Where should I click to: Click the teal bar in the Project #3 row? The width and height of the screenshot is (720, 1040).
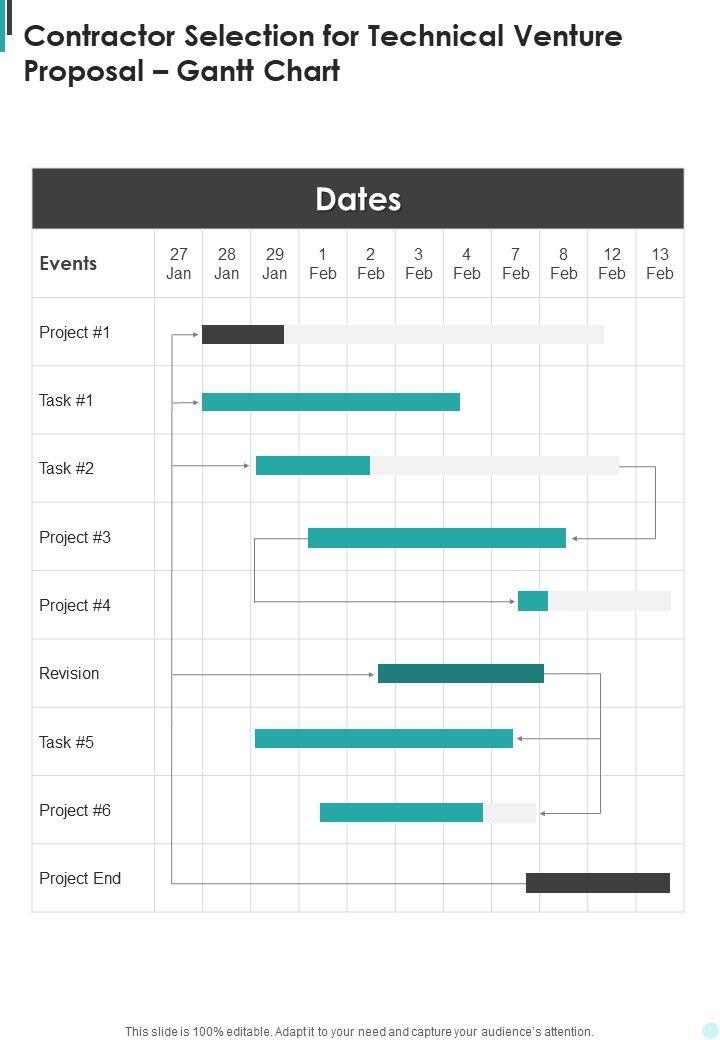click(437, 538)
